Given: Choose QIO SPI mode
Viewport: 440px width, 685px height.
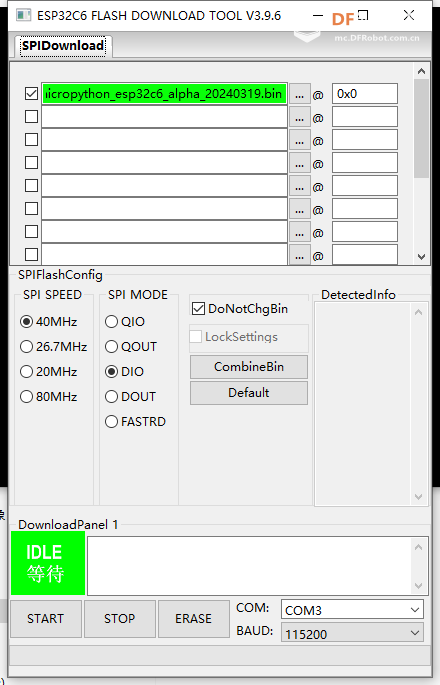Looking at the screenshot, I should (x=125, y=322).
